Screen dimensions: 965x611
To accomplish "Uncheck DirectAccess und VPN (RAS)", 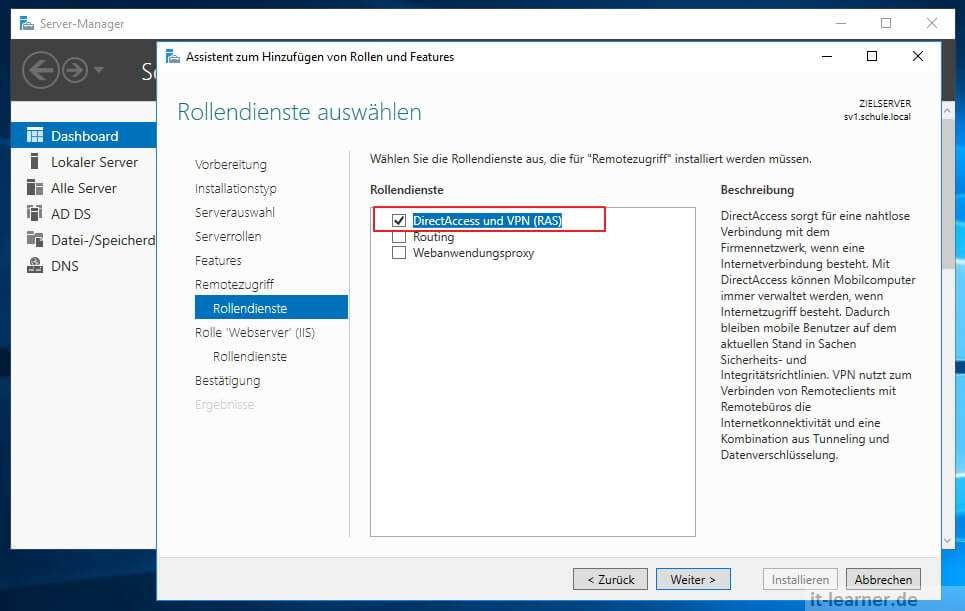I will 400,221.
